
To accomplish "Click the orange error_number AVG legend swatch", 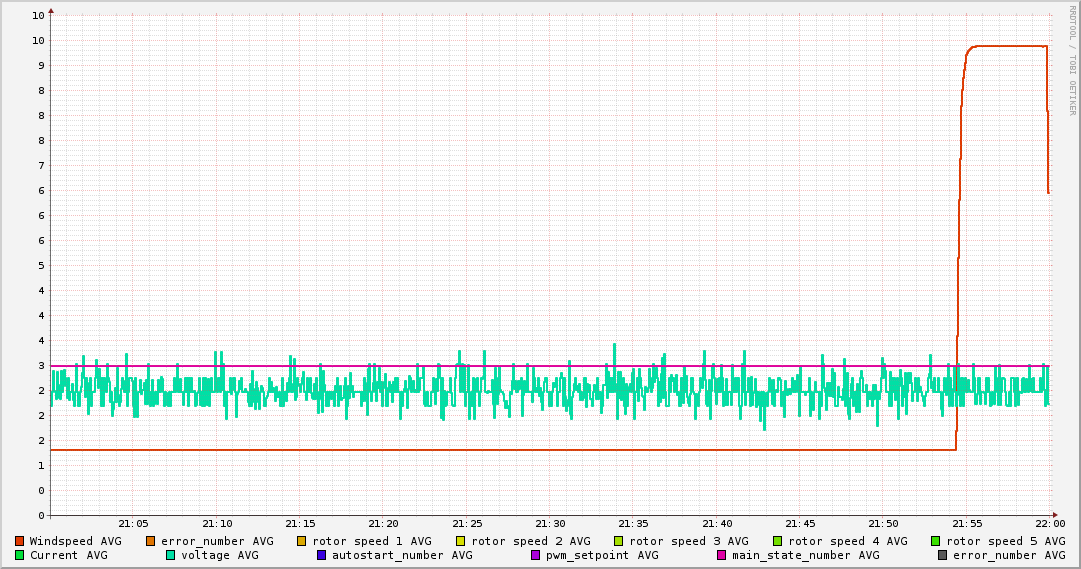I will (x=151, y=541).
